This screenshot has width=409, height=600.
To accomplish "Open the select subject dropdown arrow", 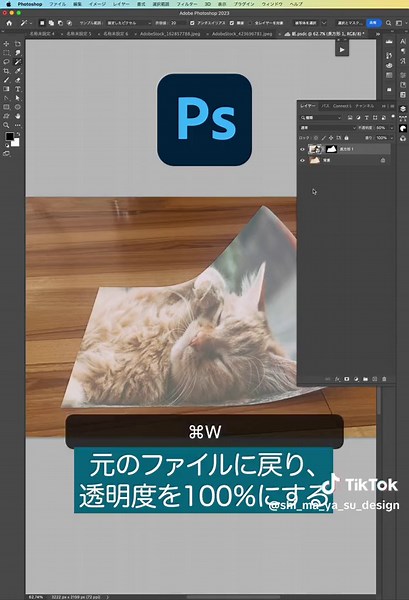I will [x=324, y=23].
